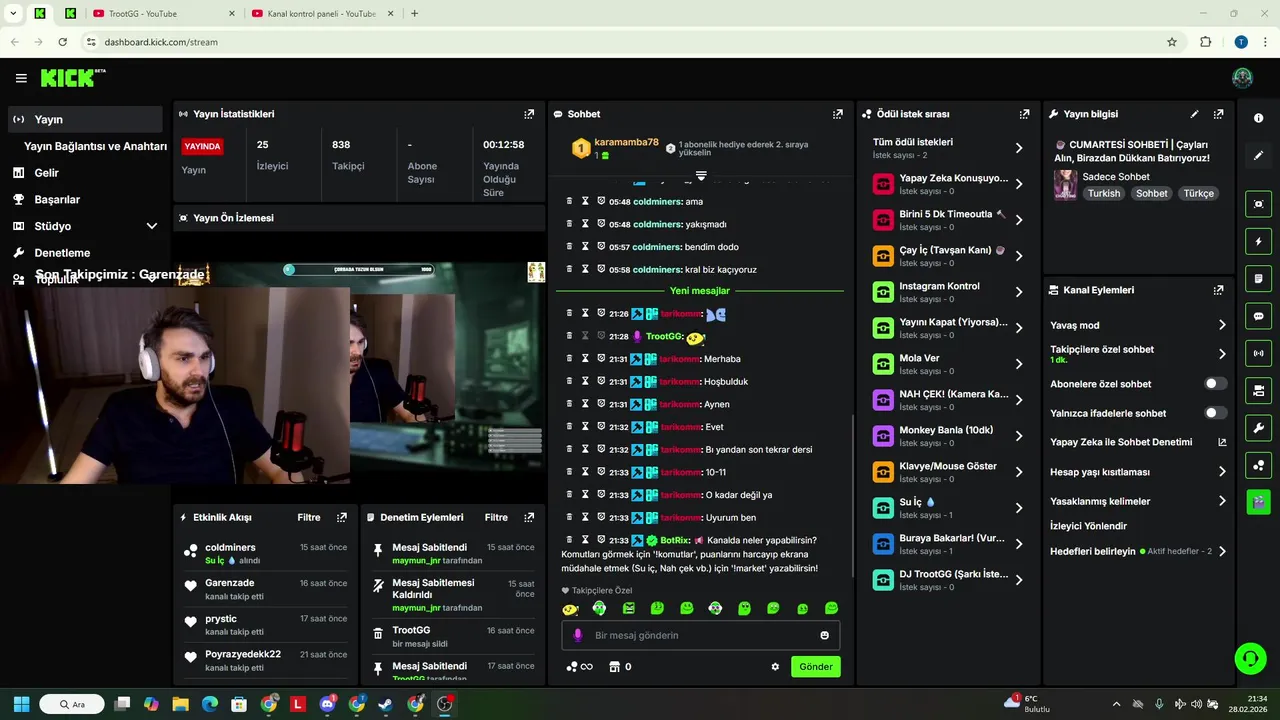Open File Explorer from the taskbar
1280x720 pixels.
click(180, 704)
